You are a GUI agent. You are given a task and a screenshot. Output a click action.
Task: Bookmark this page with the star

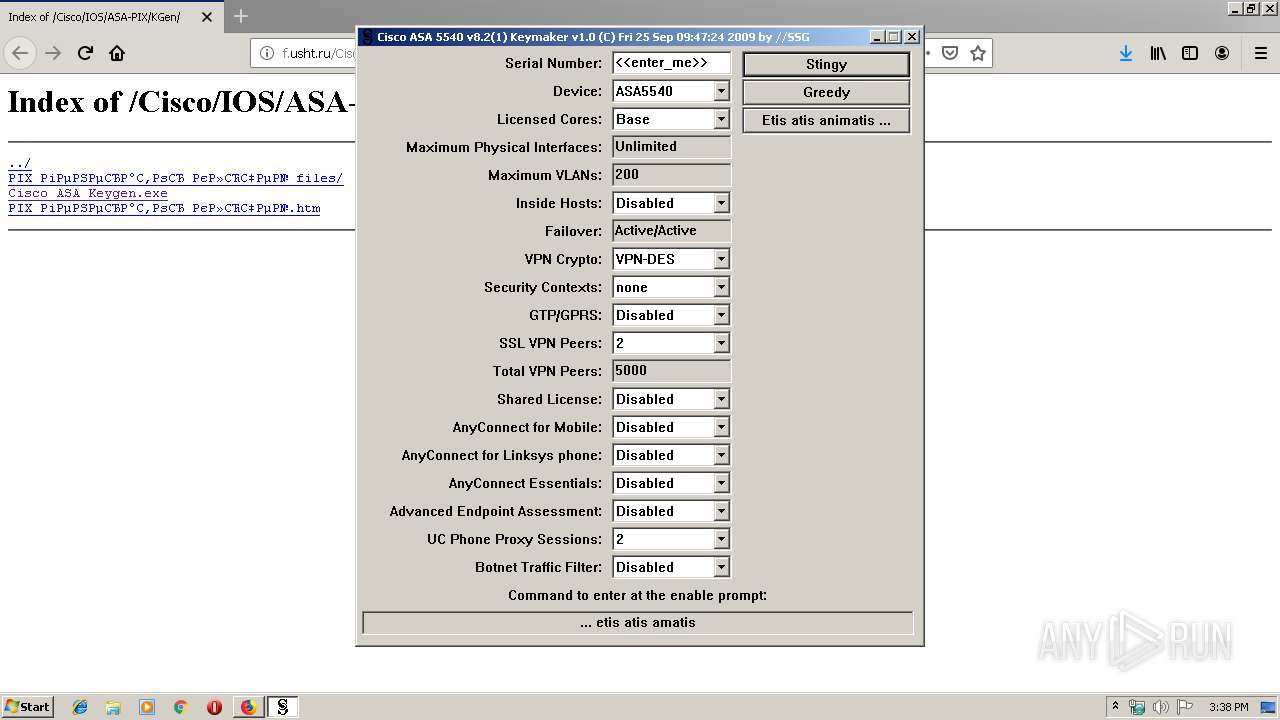coord(978,53)
